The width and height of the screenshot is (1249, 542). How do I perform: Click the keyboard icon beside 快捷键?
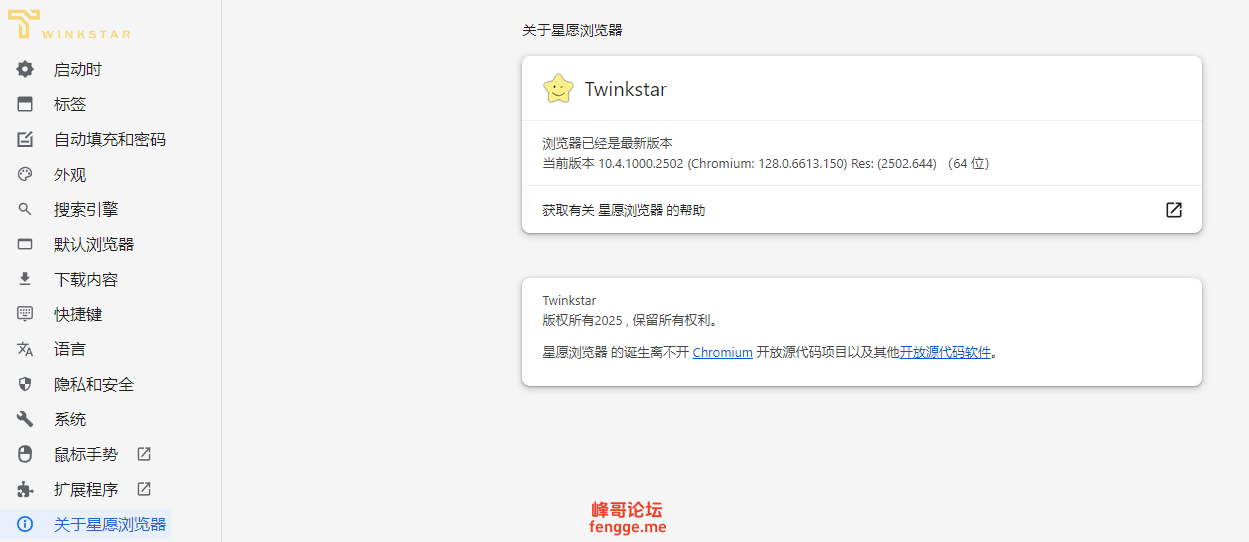tap(25, 314)
